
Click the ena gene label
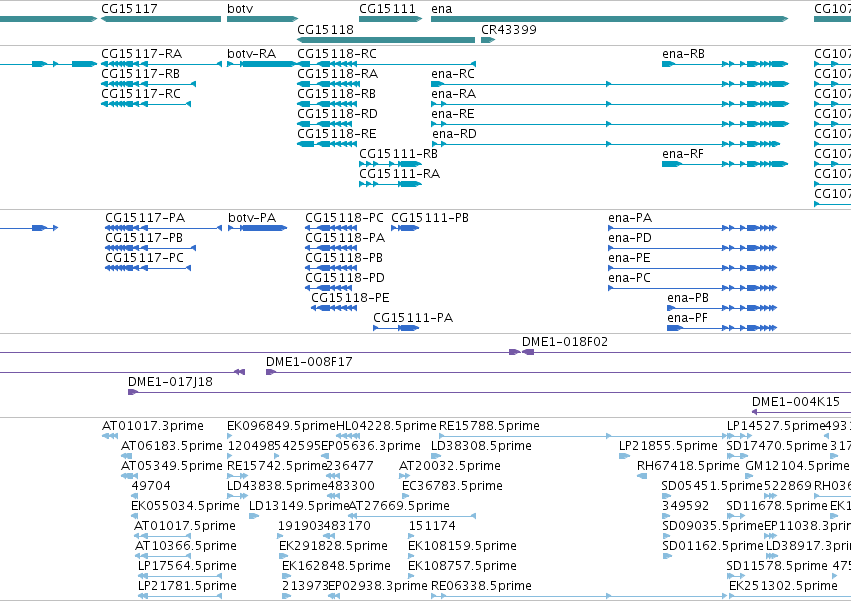[441, 9]
